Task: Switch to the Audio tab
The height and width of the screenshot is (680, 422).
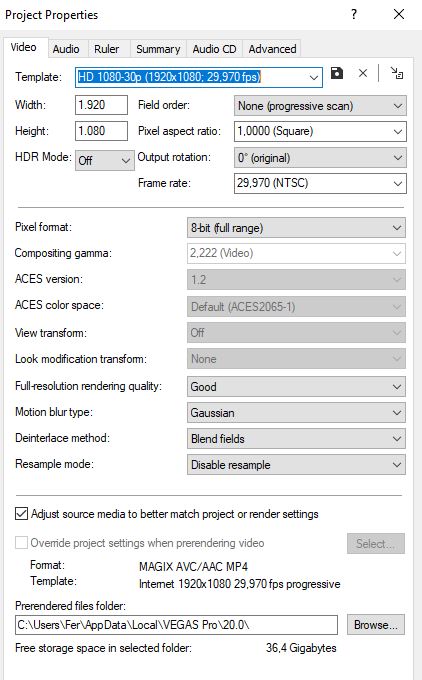Action: pos(66,49)
